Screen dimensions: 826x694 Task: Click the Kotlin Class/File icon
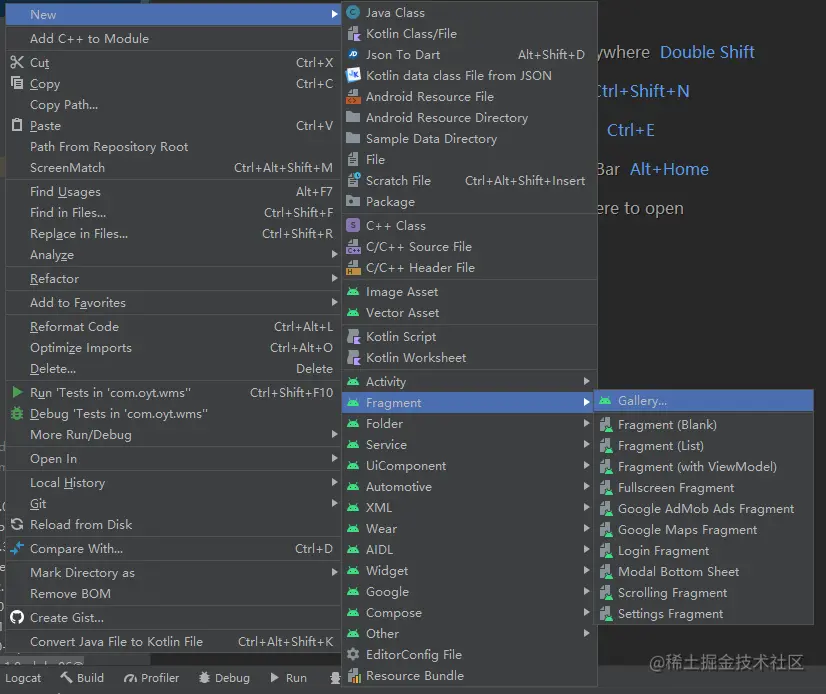[x=353, y=34]
